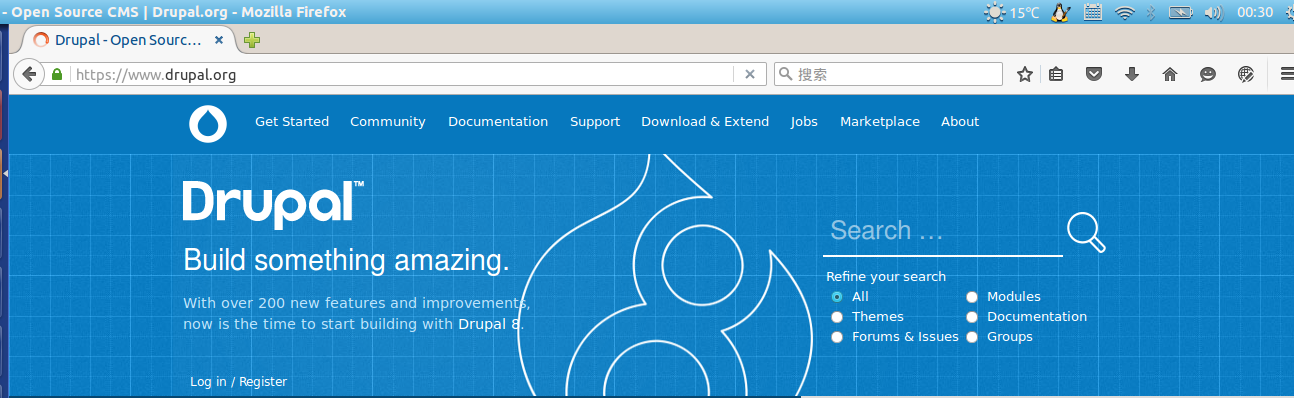Click the clock showing 00:30
The image size is (1294, 398).
click(1255, 13)
